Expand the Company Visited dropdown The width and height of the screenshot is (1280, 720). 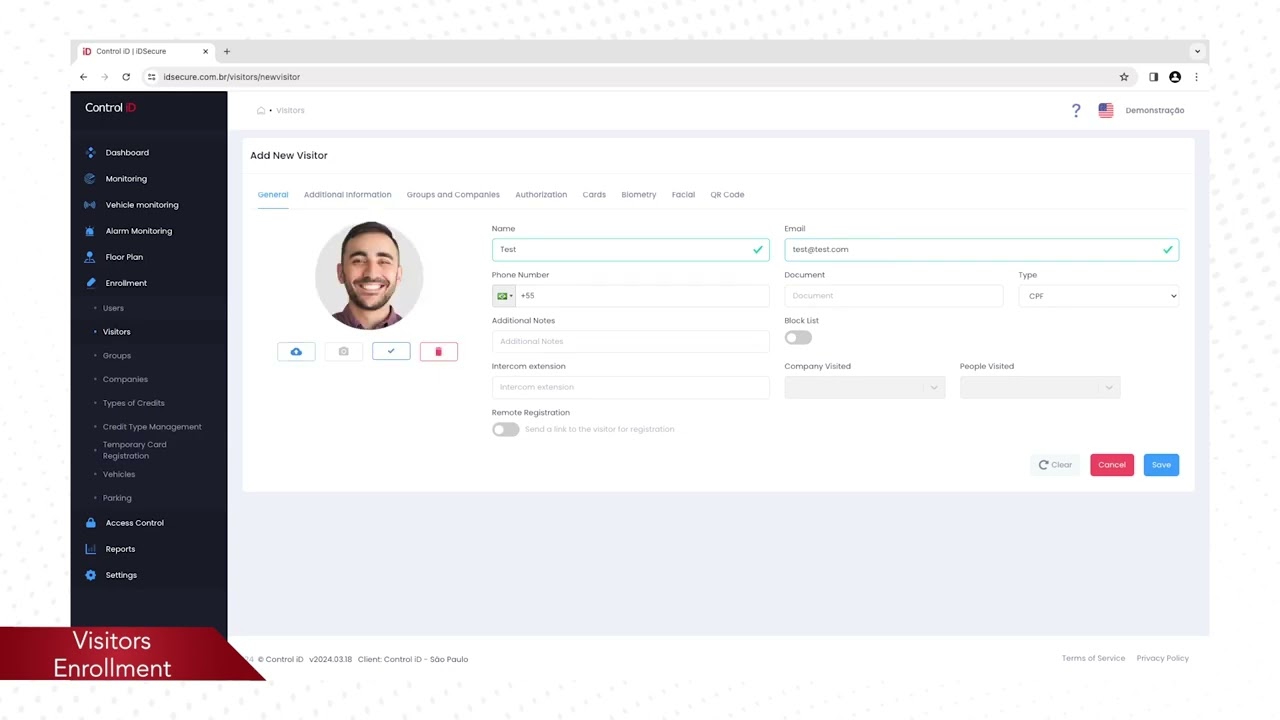pyautogui.click(x=864, y=387)
